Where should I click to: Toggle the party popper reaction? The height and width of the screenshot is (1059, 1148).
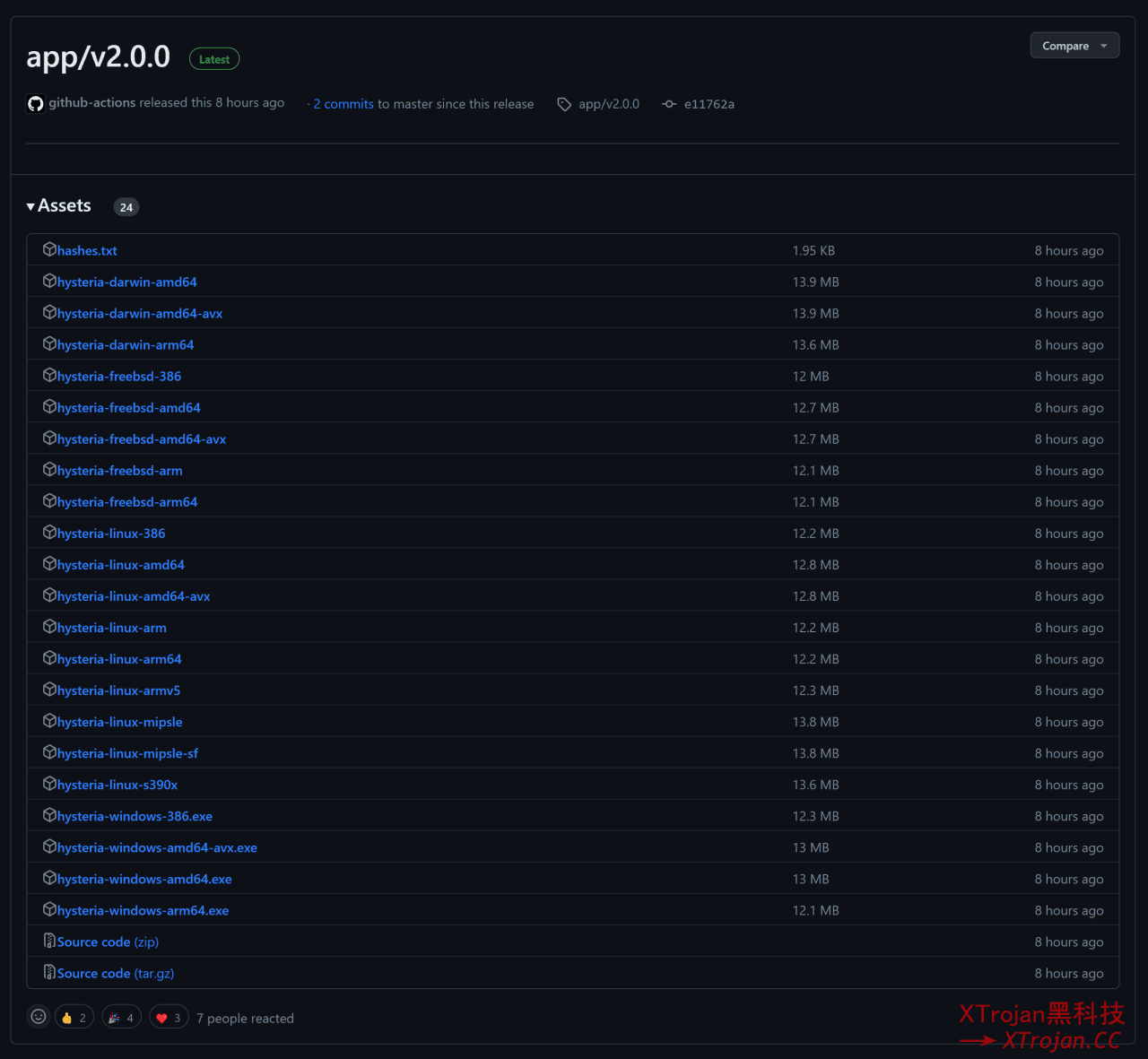coord(122,1018)
